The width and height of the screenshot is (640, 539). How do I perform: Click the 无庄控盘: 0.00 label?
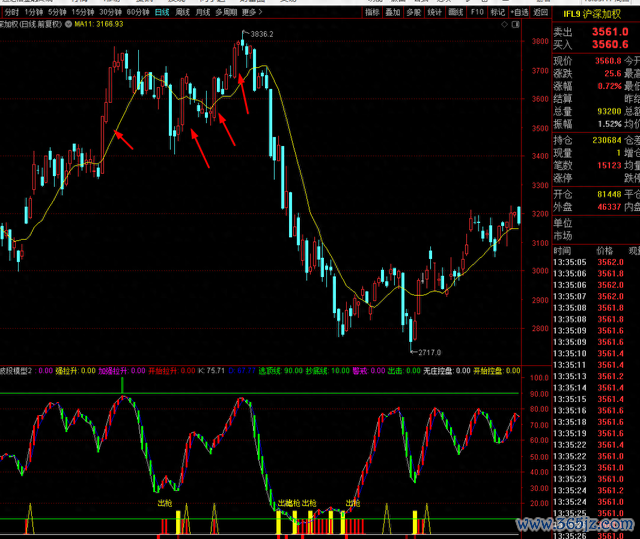click(x=447, y=371)
